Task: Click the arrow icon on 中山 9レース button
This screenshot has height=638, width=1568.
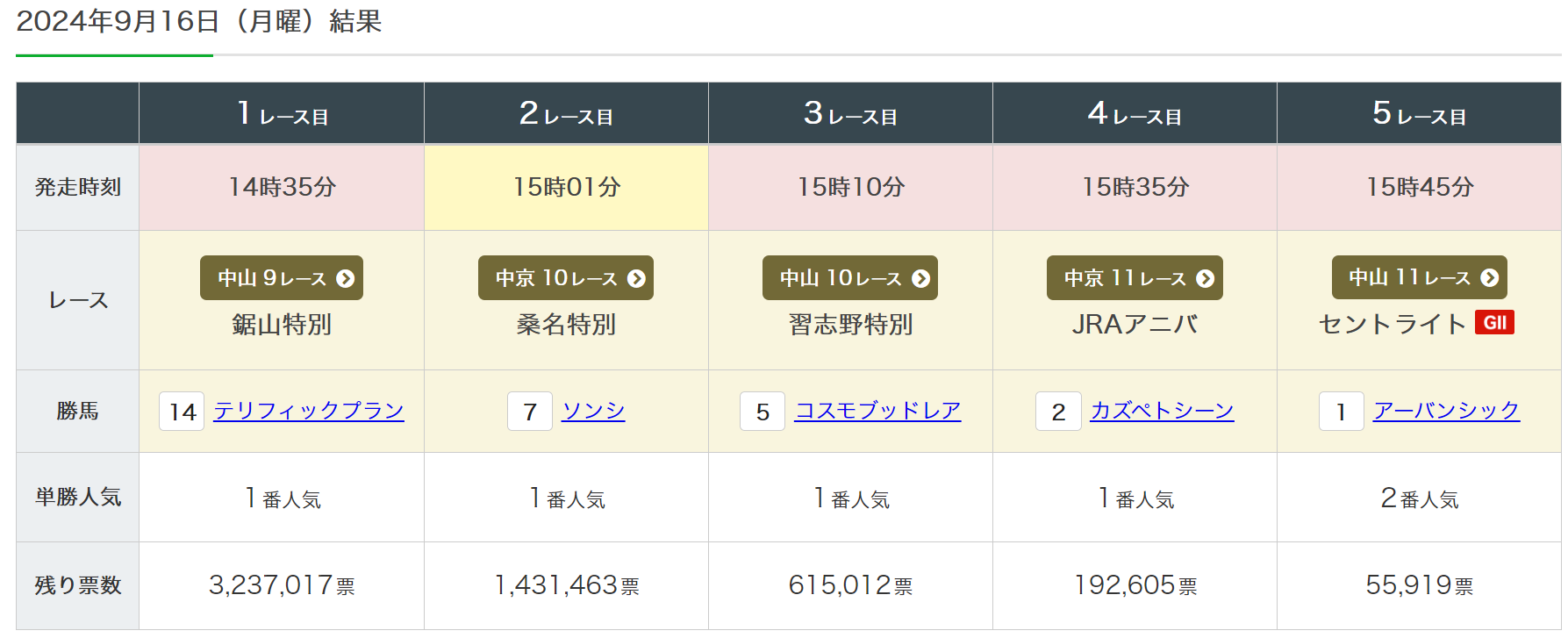Action: pos(346,279)
